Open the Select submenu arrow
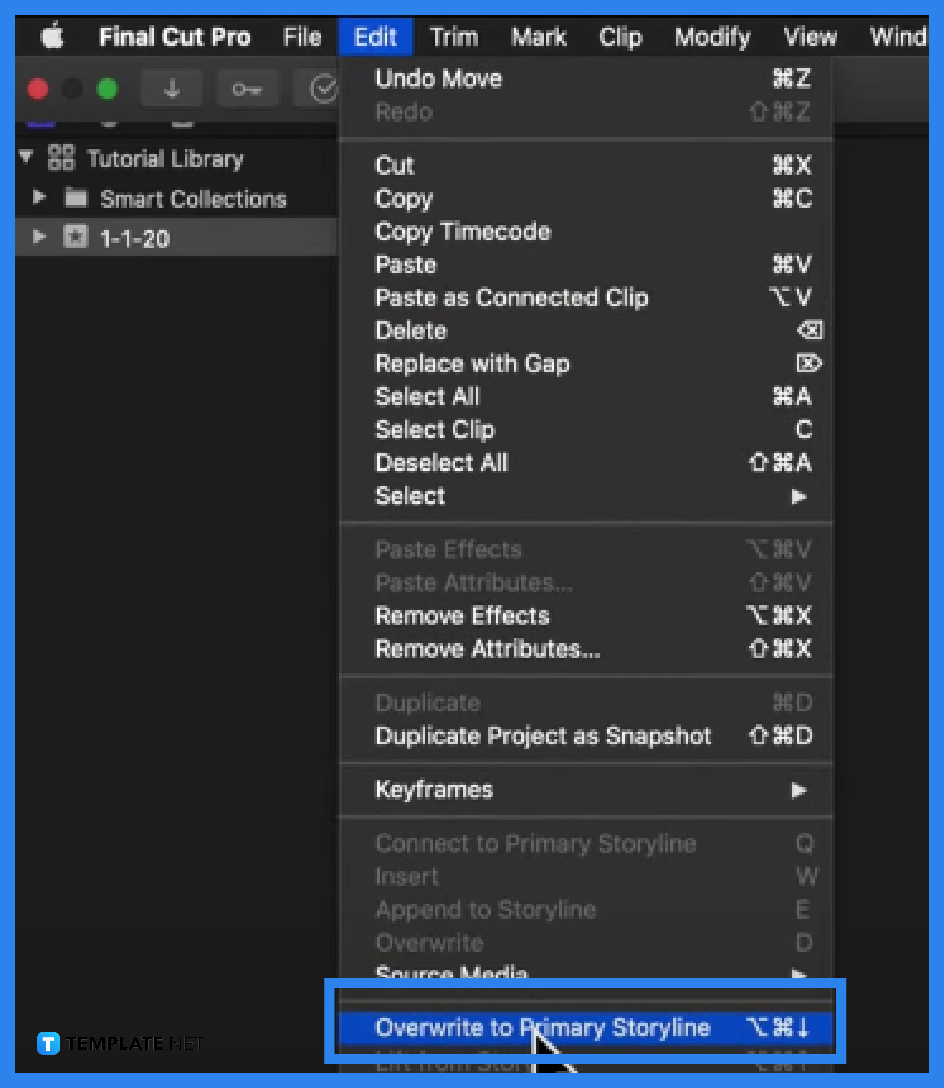The image size is (944, 1088). click(x=798, y=496)
